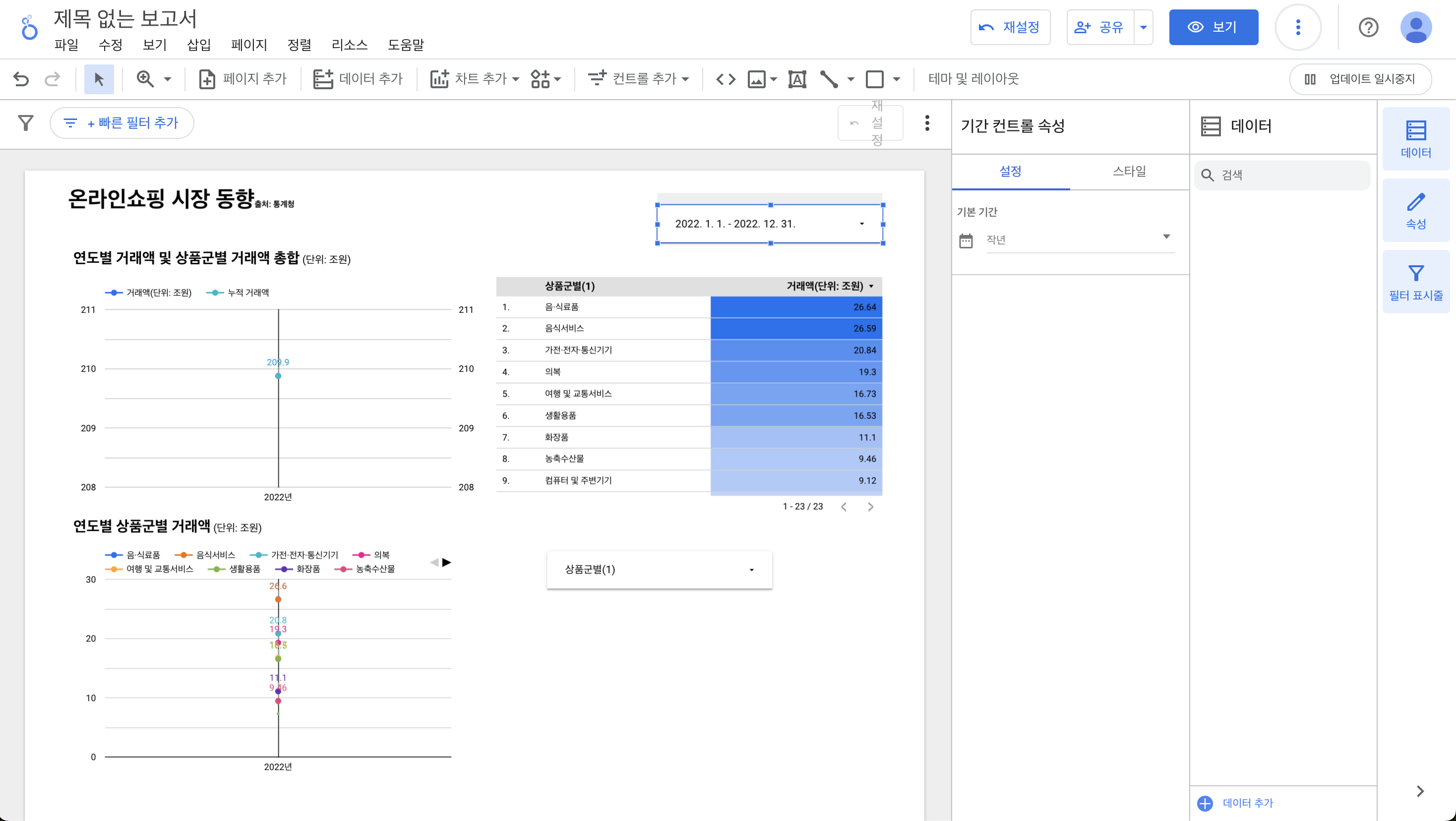Select the text box insert tool
Image resolution: width=1456 pixels, height=821 pixels.
[797, 78]
